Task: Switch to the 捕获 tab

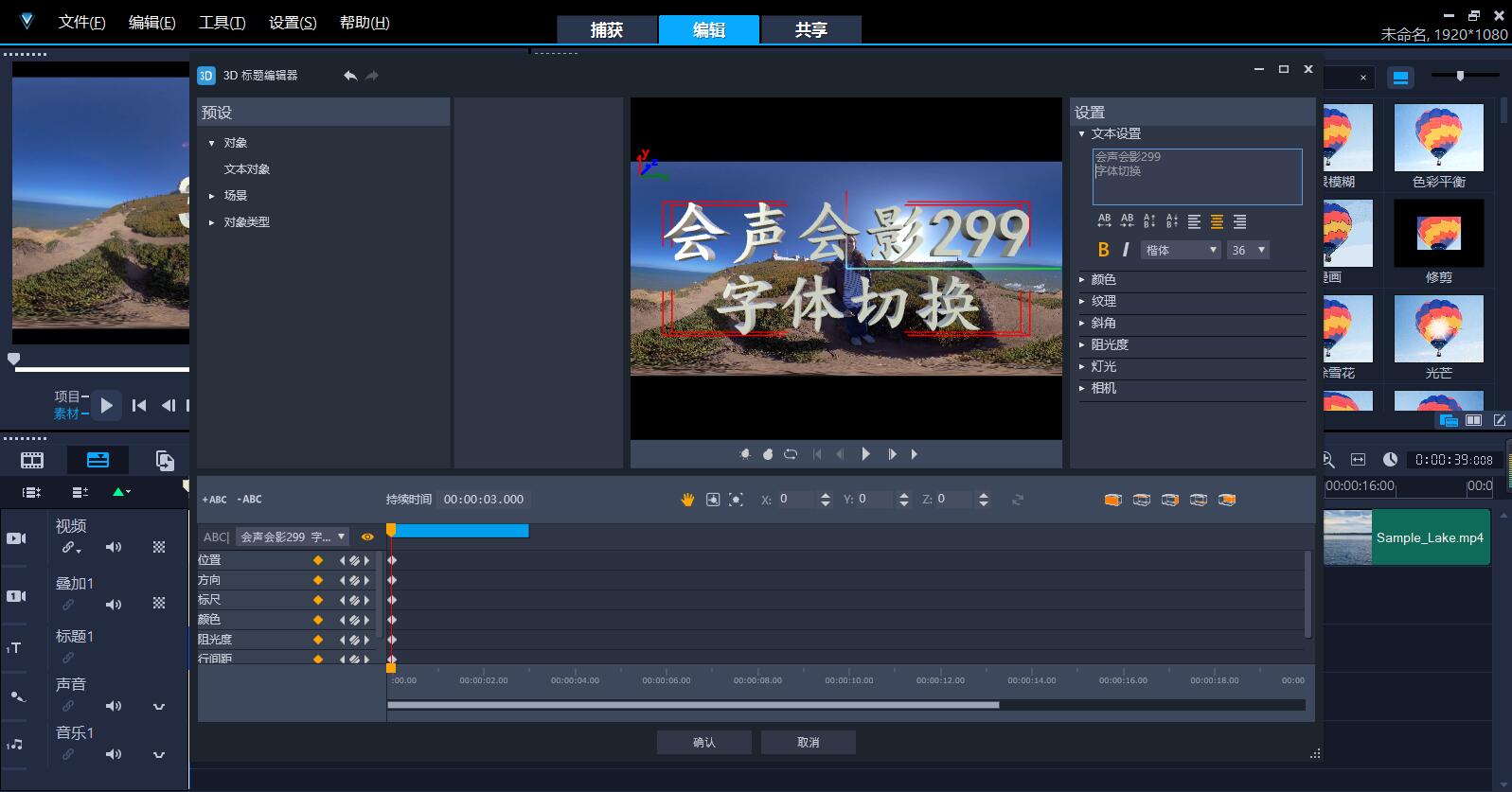Action: pos(607,29)
